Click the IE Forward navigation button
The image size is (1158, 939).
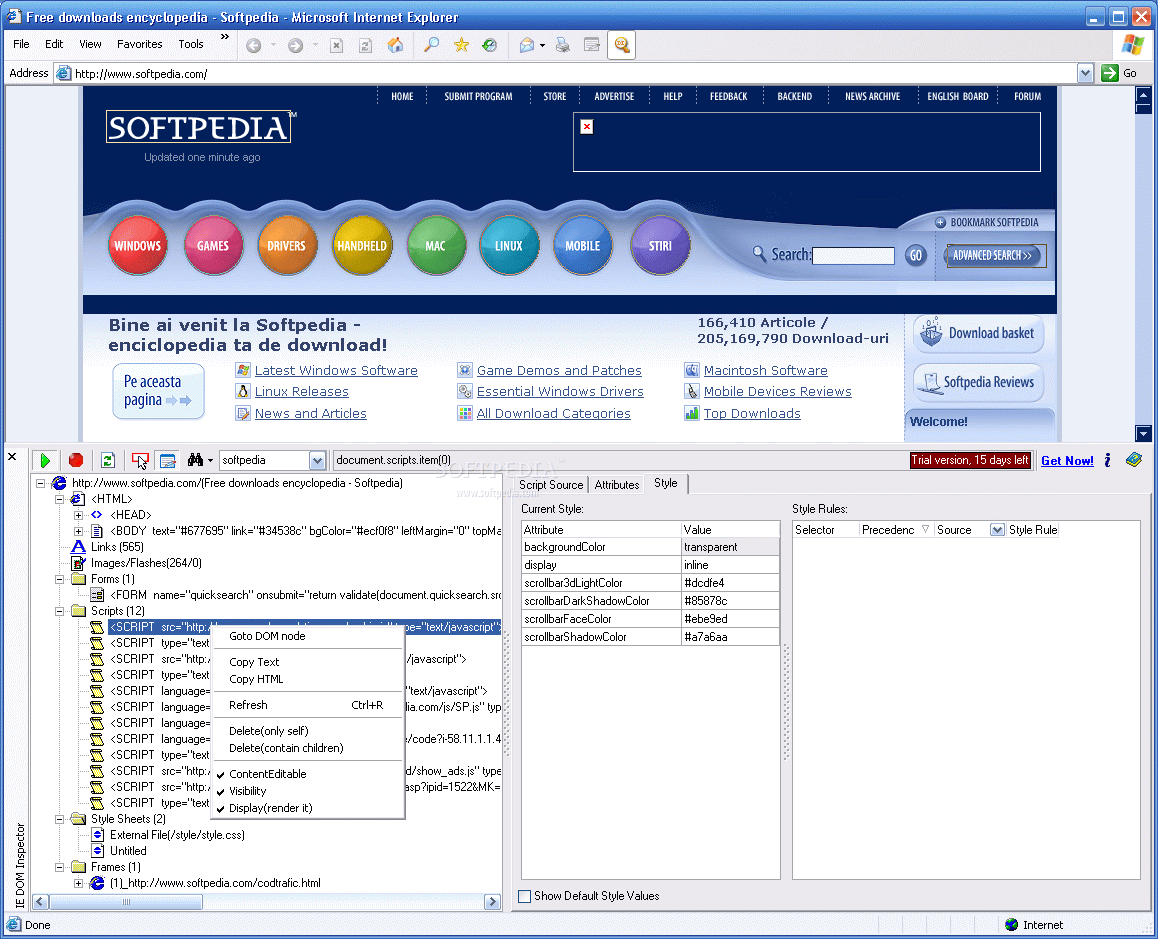[295, 46]
